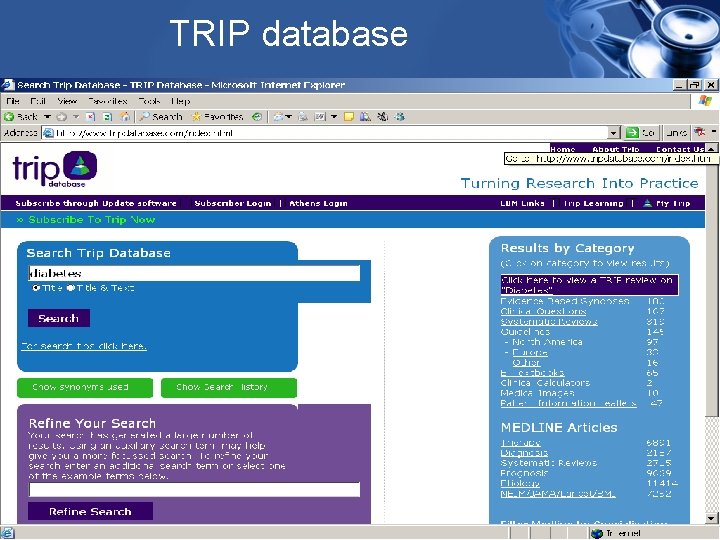720x540 pixels.
Task: Open the Forward button history dropdown
Action: pos(76,117)
